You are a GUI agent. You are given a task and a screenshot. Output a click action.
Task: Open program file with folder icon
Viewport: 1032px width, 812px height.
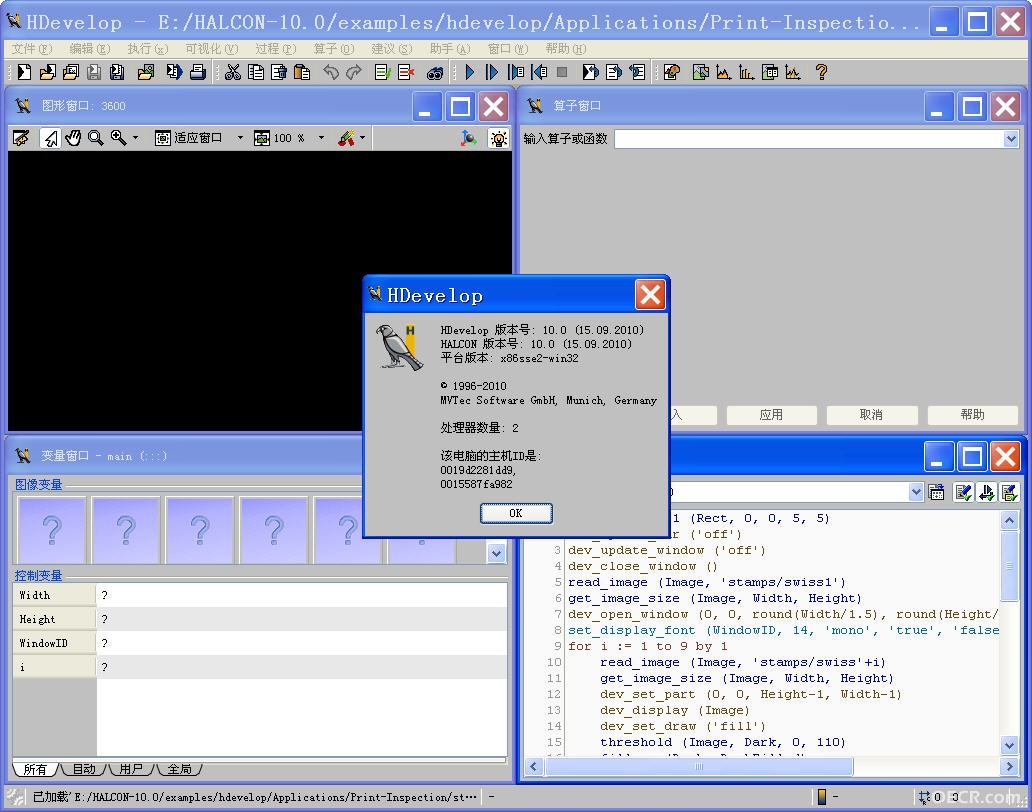click(x=47, y=72)
